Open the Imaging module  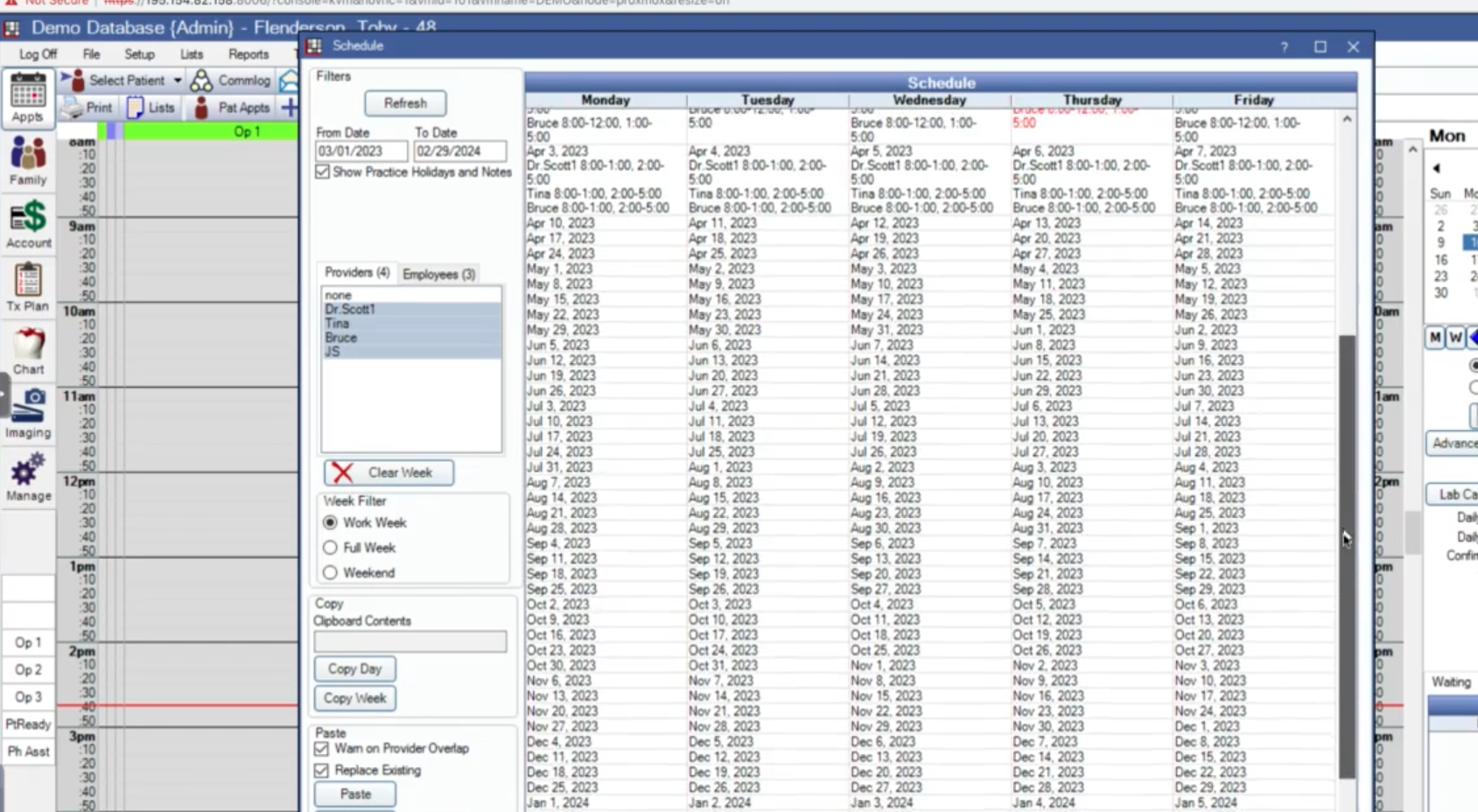28,414
